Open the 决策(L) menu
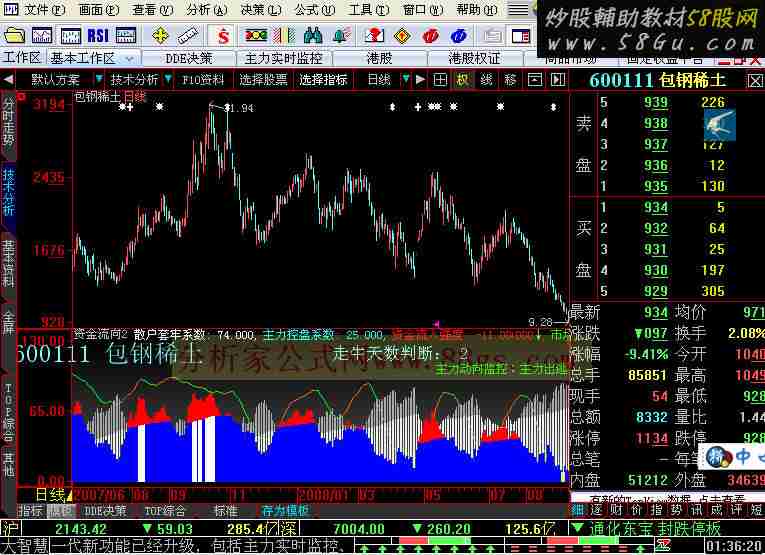 point(261,10)
